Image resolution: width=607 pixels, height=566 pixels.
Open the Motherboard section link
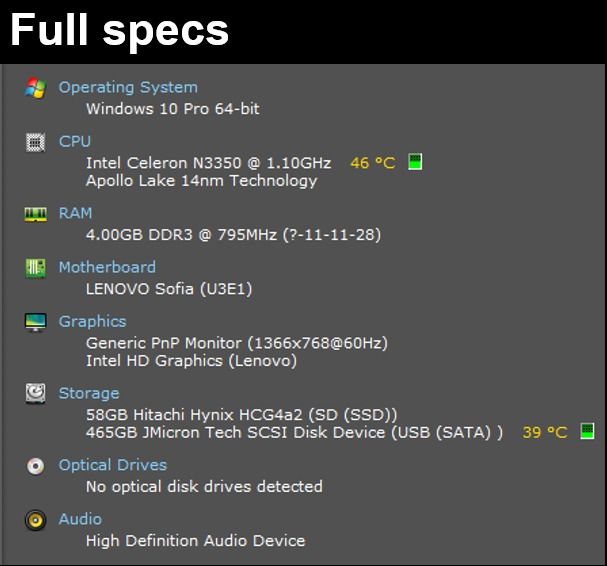pos(107,268)
